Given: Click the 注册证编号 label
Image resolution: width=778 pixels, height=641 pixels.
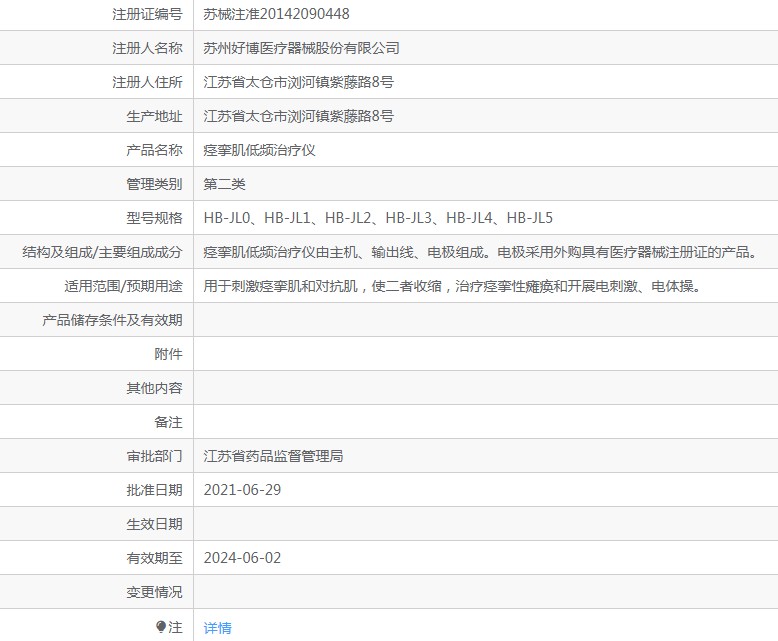Looking at the screenshot, I should pyautogui.click(x=147, y=14).
